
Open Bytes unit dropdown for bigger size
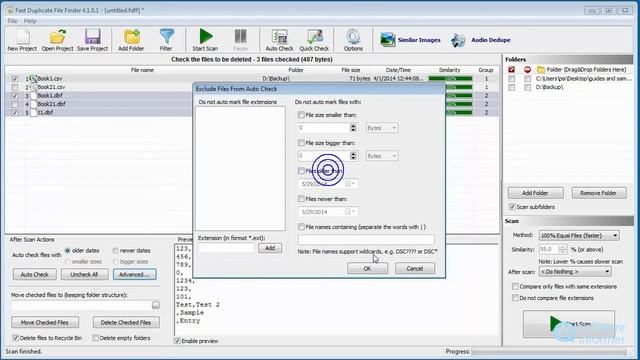click(x=382, y=156)
